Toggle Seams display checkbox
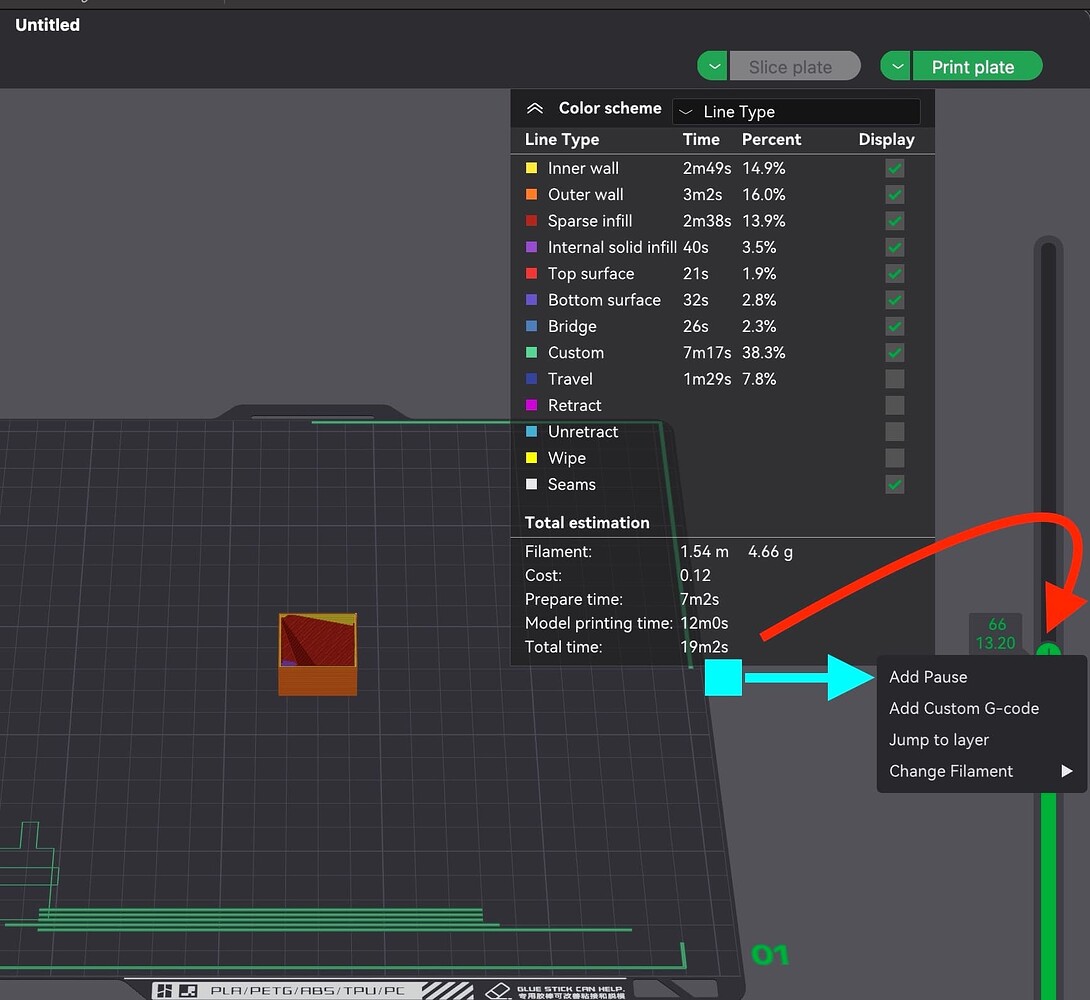Screen dimensions: 1090x1000 click(x=895, y=484)
